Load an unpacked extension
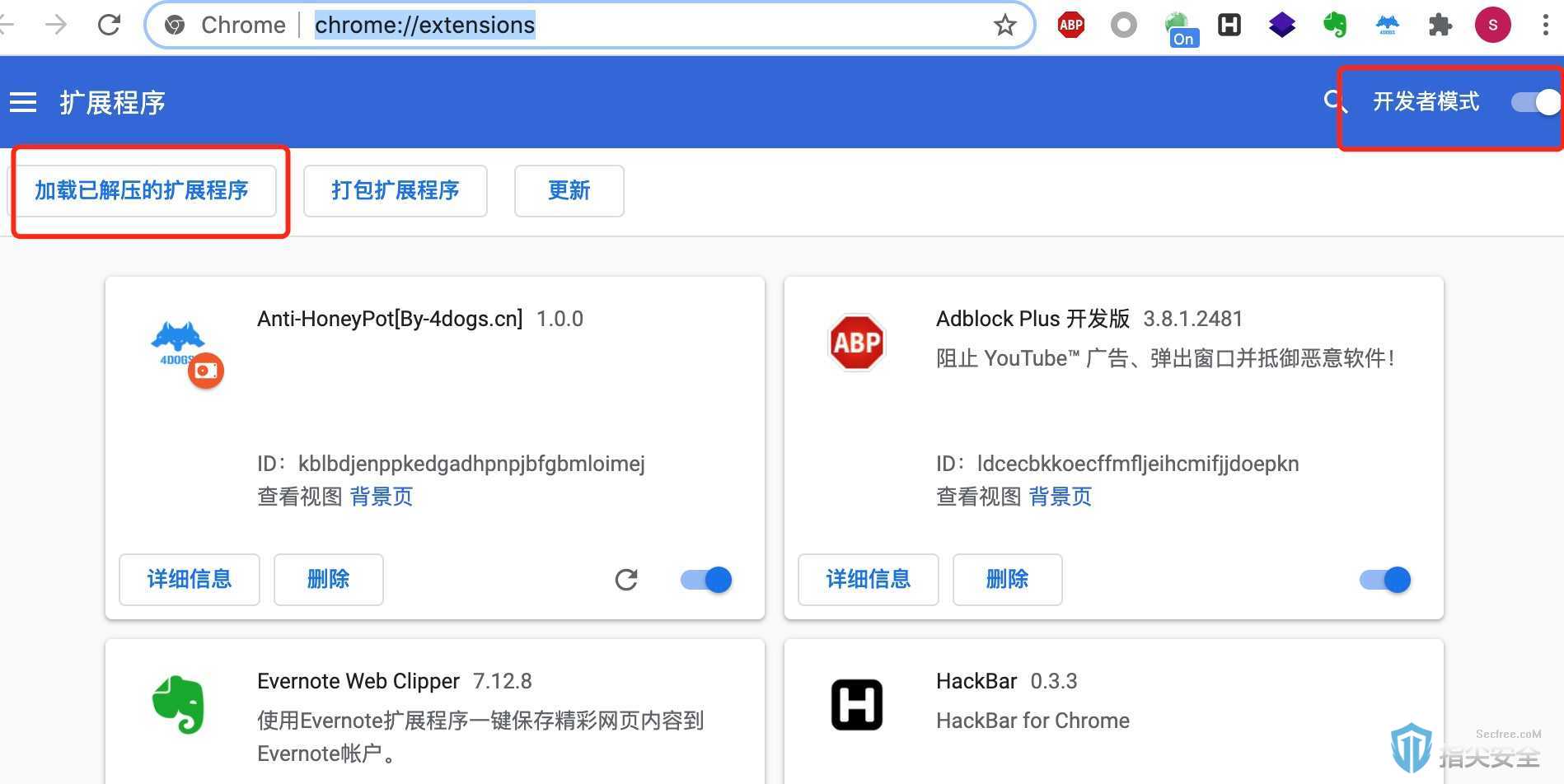This screenshot has width=1564, height=784. tap(142, 191)
